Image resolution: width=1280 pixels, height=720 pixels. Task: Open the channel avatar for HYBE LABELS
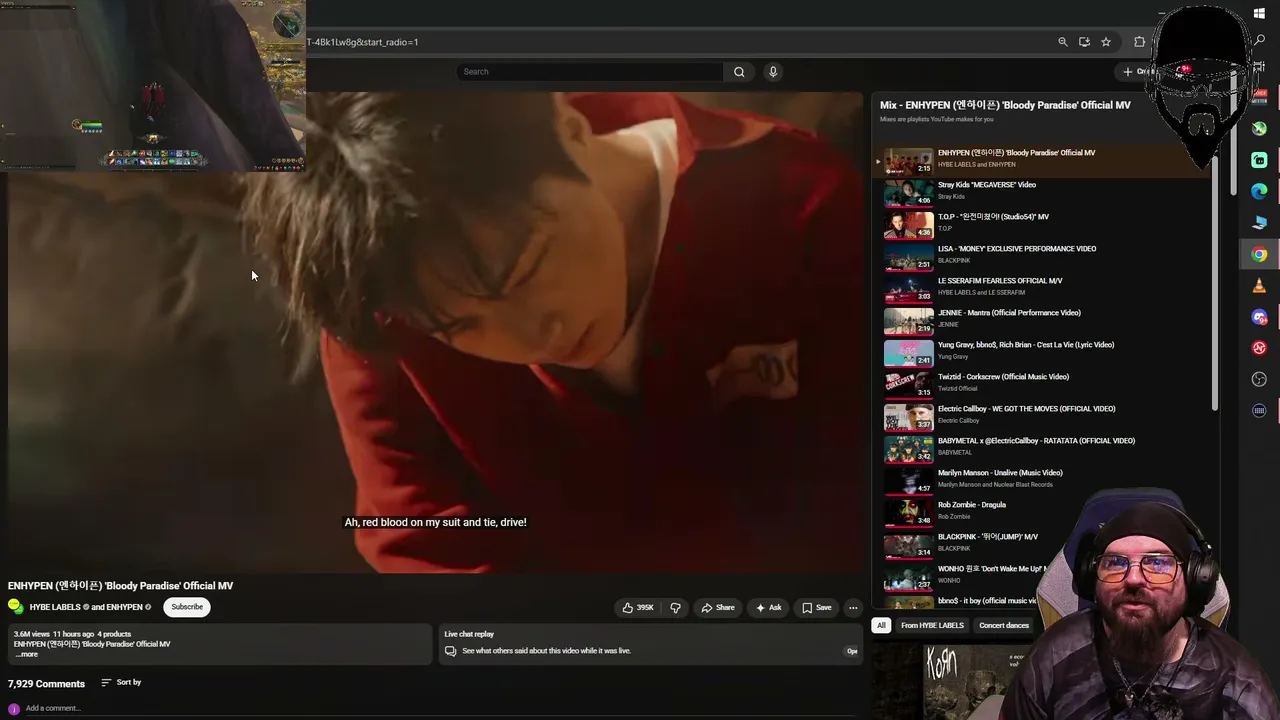(15, 606)
